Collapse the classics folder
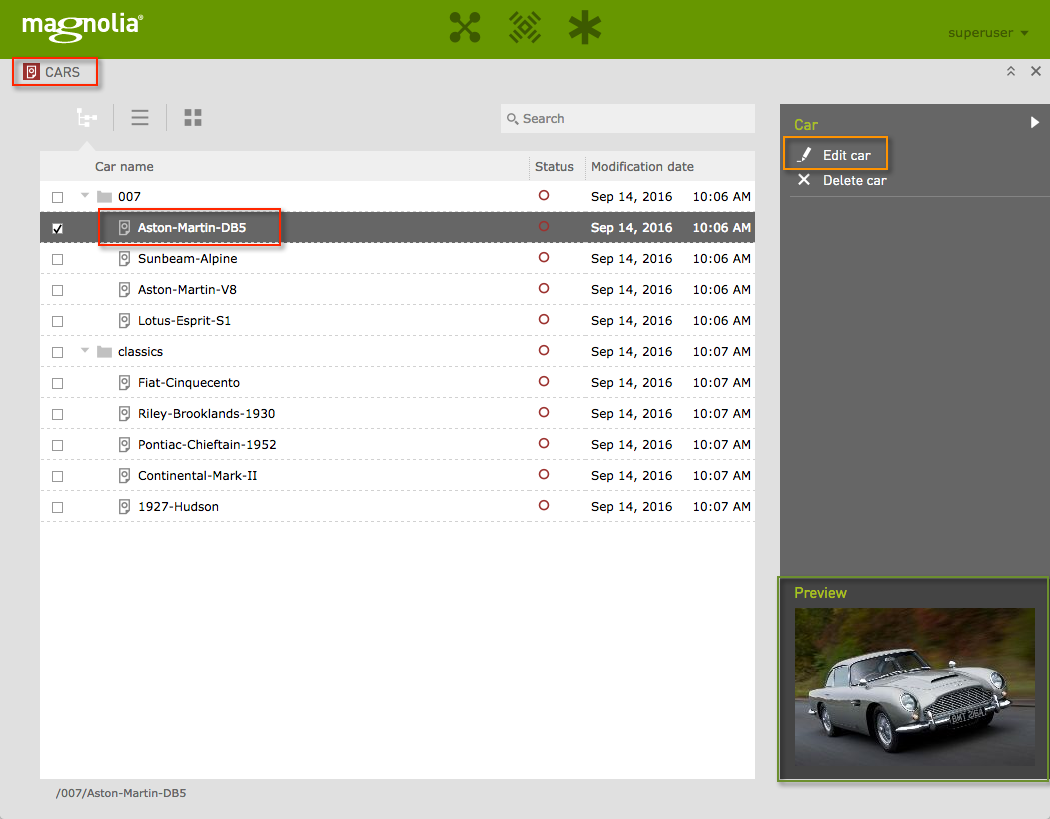Screen dimensions: 1050x819 tap(85, 351)
